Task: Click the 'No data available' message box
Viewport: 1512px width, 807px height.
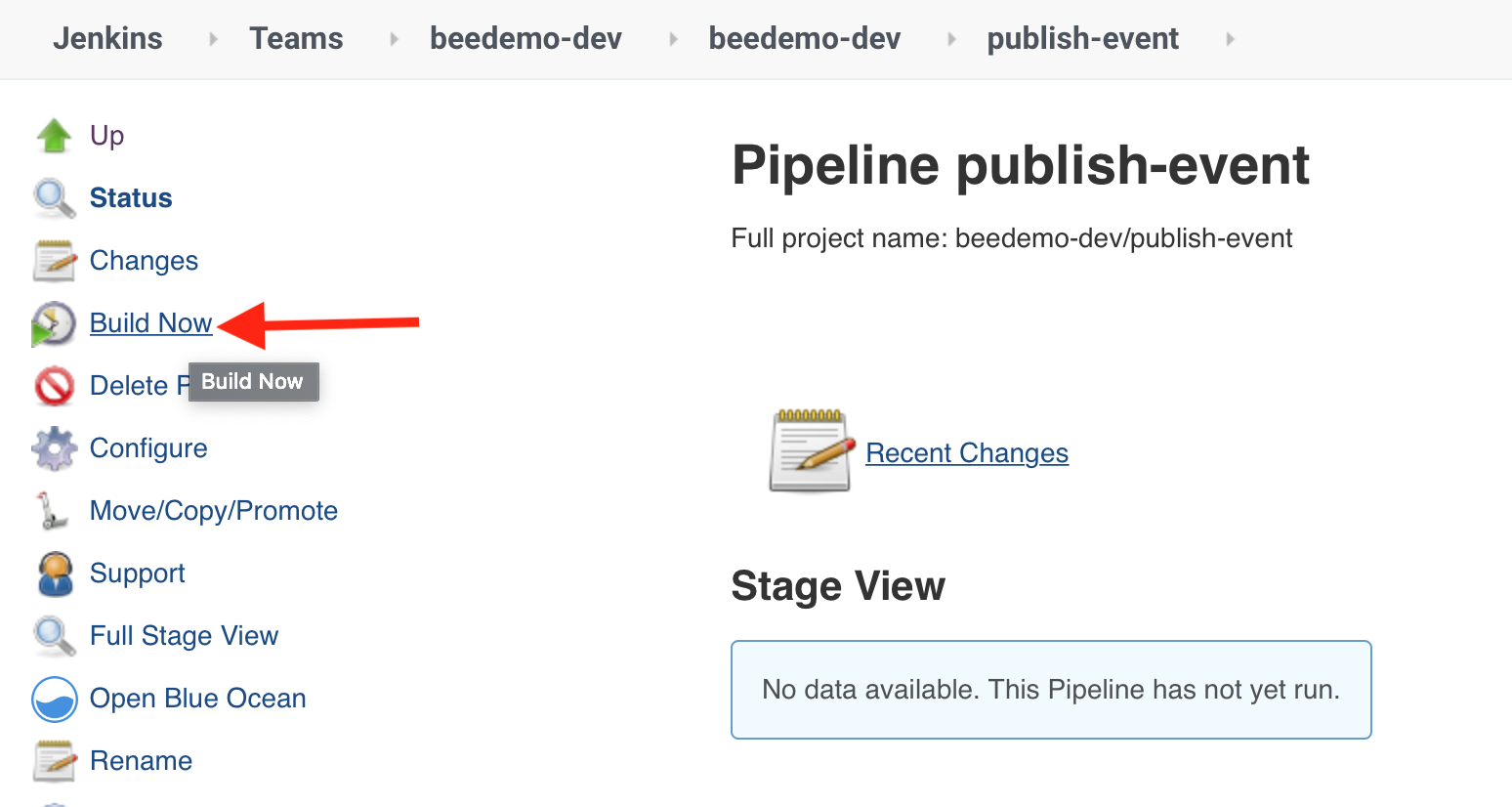Action: pos(1051,690)
